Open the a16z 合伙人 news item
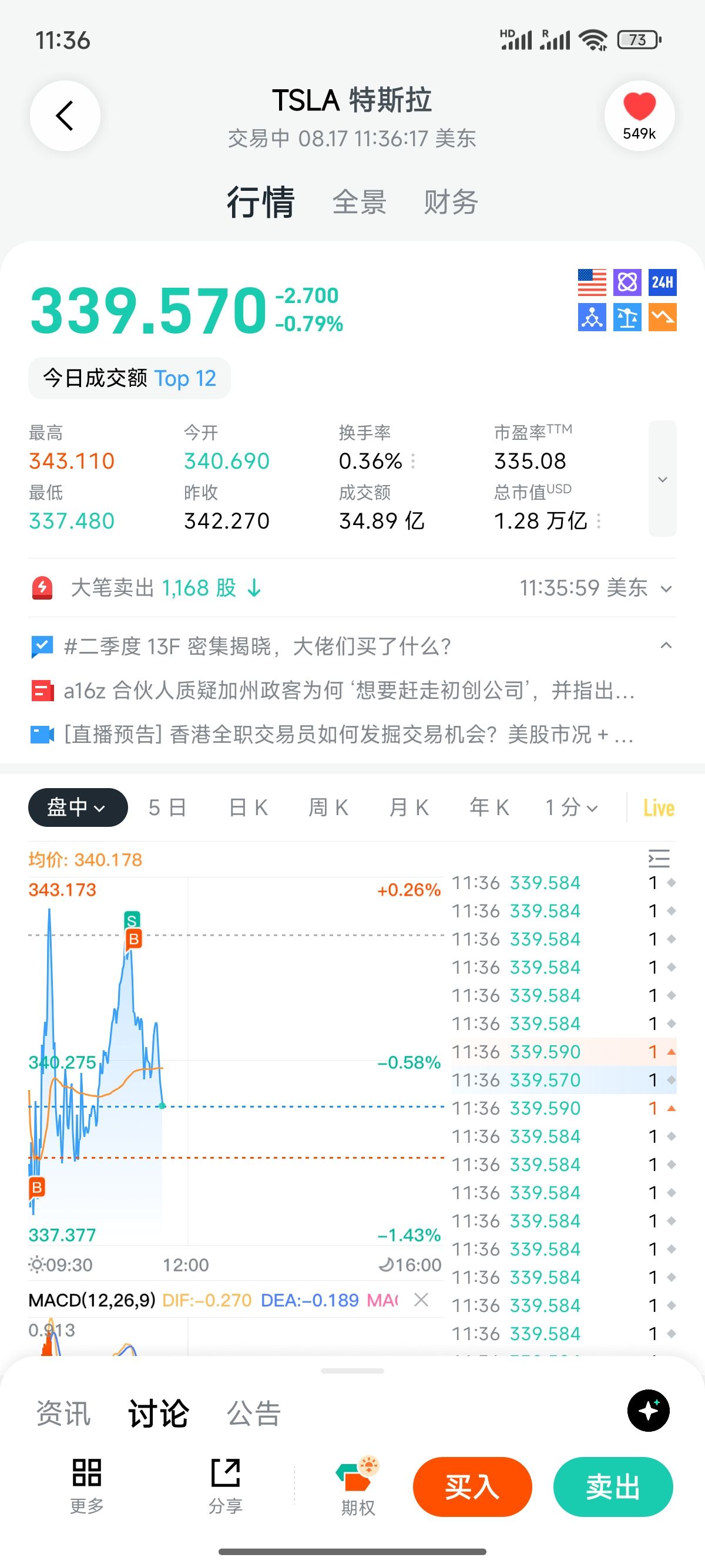The image size is (705, 1568). 350,691
